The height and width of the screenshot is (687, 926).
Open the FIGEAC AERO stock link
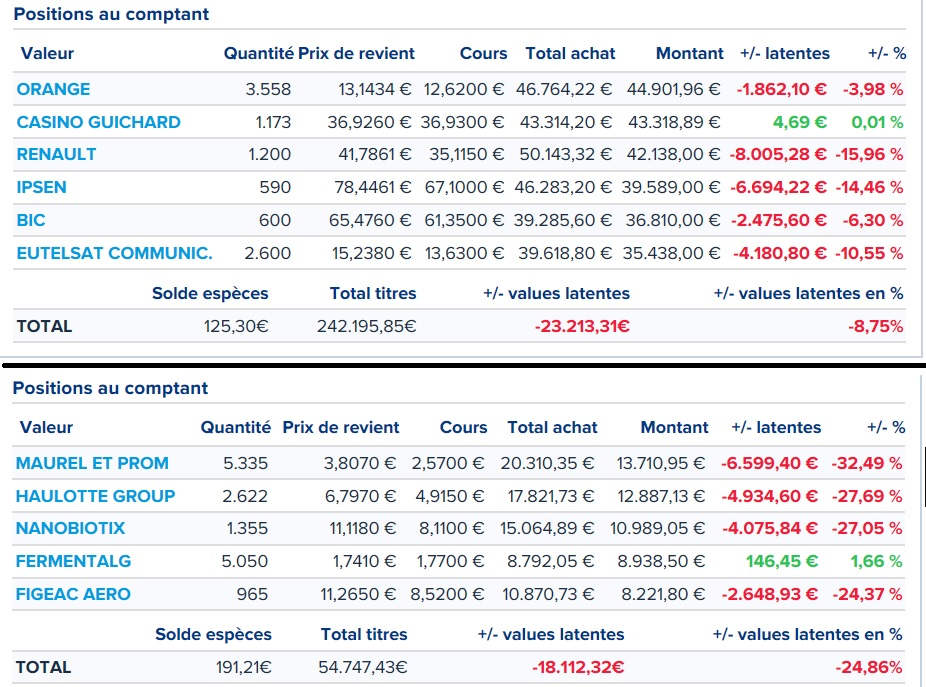click(x=73, y=594)
